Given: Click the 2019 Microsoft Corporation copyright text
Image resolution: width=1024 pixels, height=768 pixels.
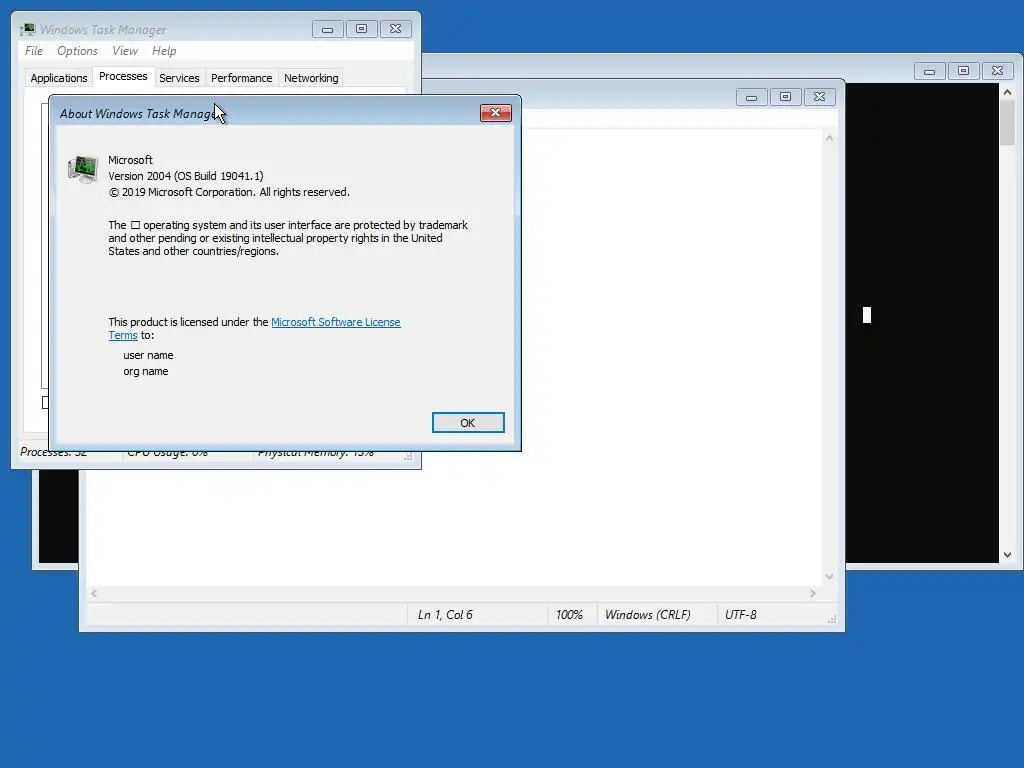Looking at the screenshot, I should (229, 192).
